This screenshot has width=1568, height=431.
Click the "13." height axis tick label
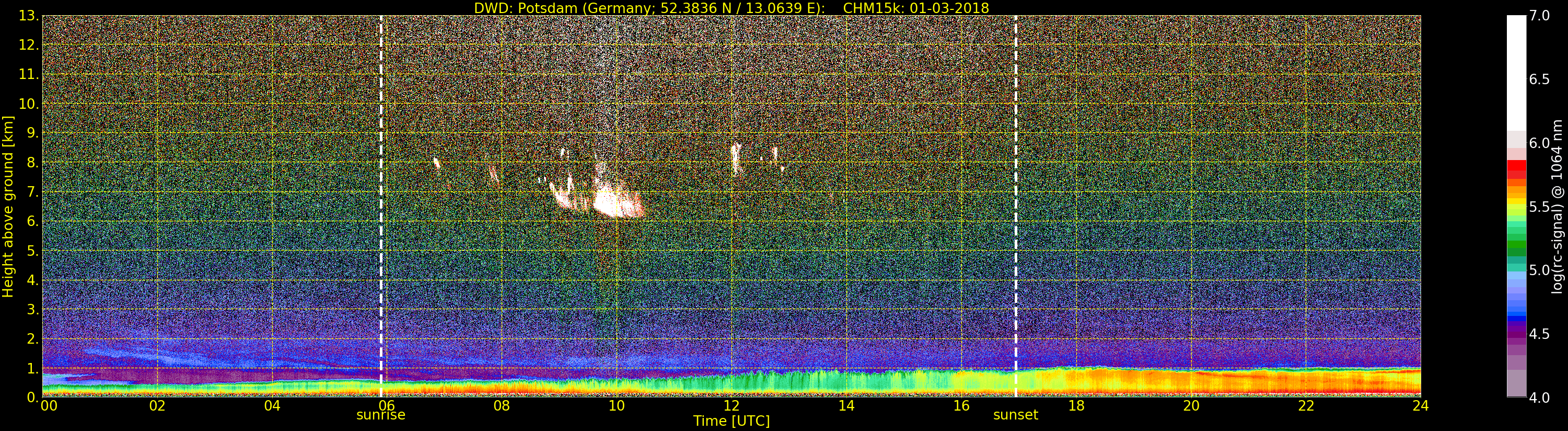click(29, 16)
